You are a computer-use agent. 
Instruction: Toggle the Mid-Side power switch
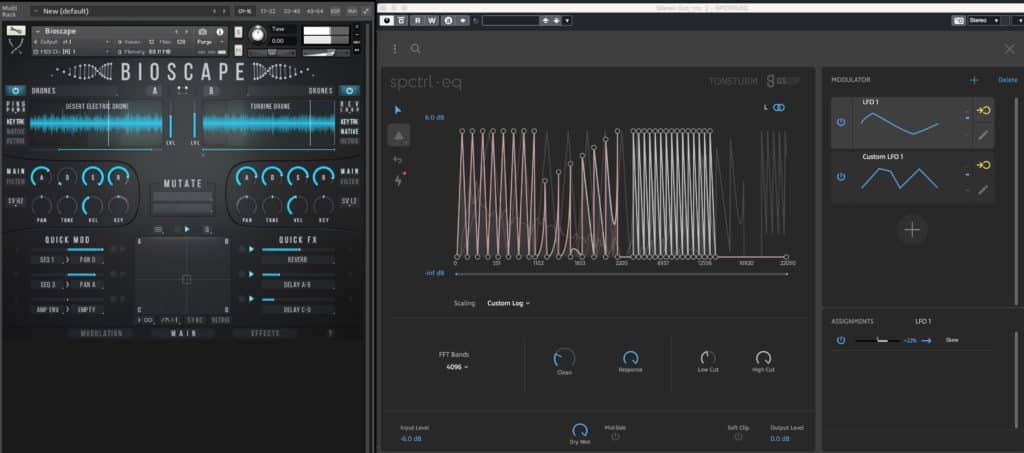tap(615, 436)
